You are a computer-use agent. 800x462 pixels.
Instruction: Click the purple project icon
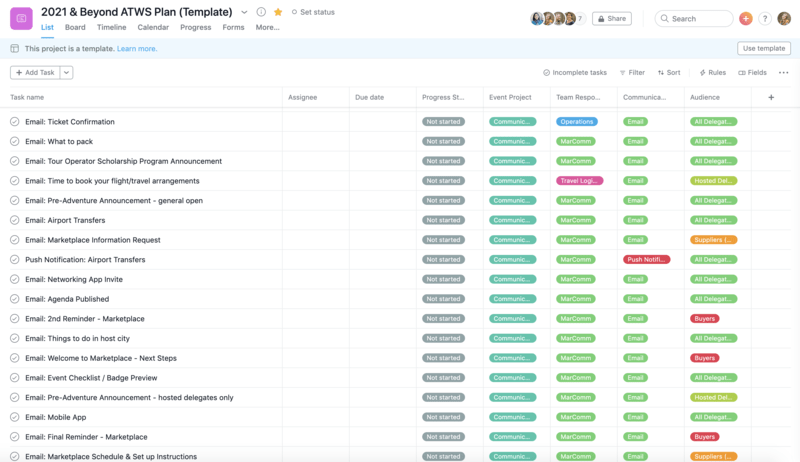(x=21, y=18)
